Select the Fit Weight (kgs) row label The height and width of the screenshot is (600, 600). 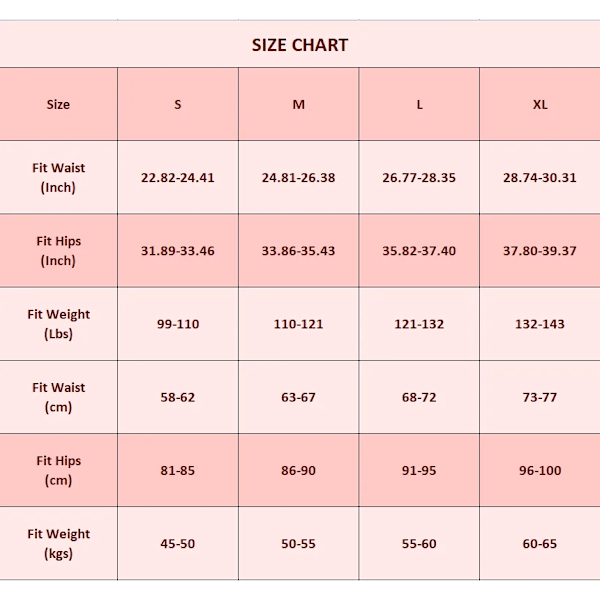point(58,543)
